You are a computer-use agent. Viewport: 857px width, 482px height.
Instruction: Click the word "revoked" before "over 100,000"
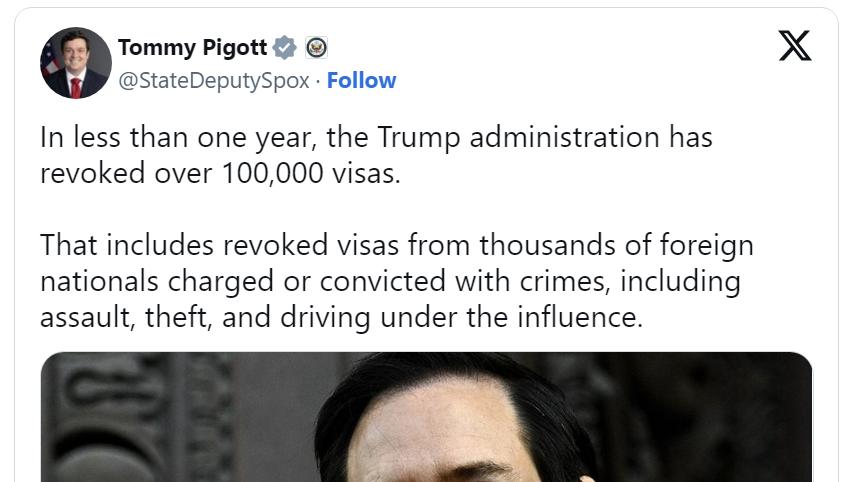tap(88, 173)
